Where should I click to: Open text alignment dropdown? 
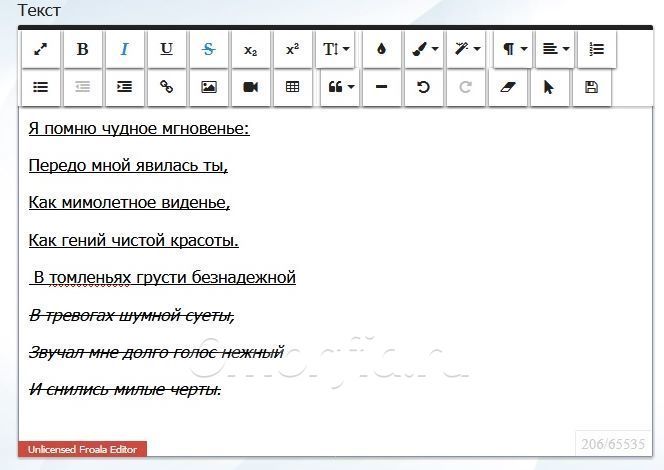point(555,50)
